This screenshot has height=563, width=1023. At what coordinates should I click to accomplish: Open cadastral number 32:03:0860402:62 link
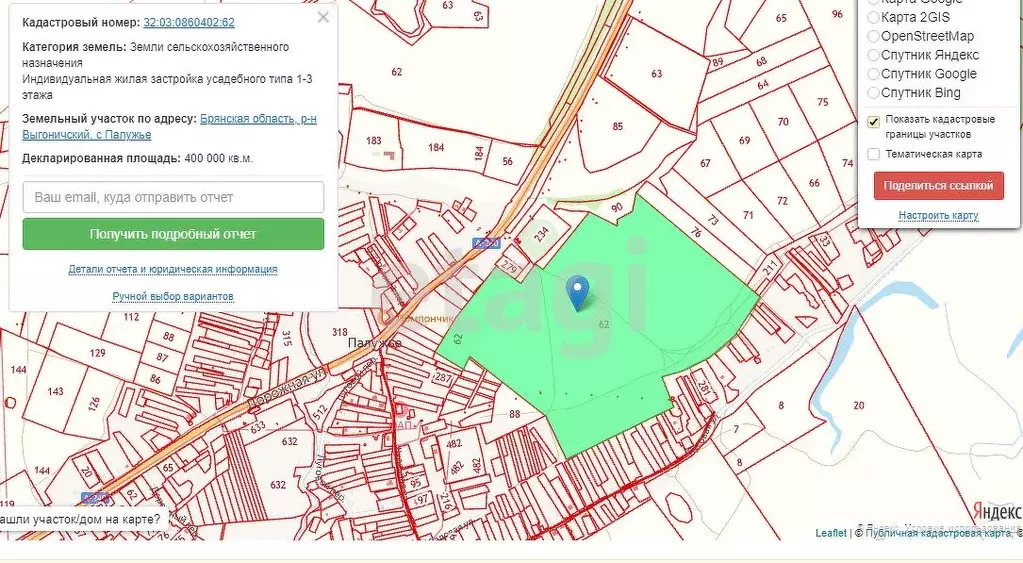[189, 22]
